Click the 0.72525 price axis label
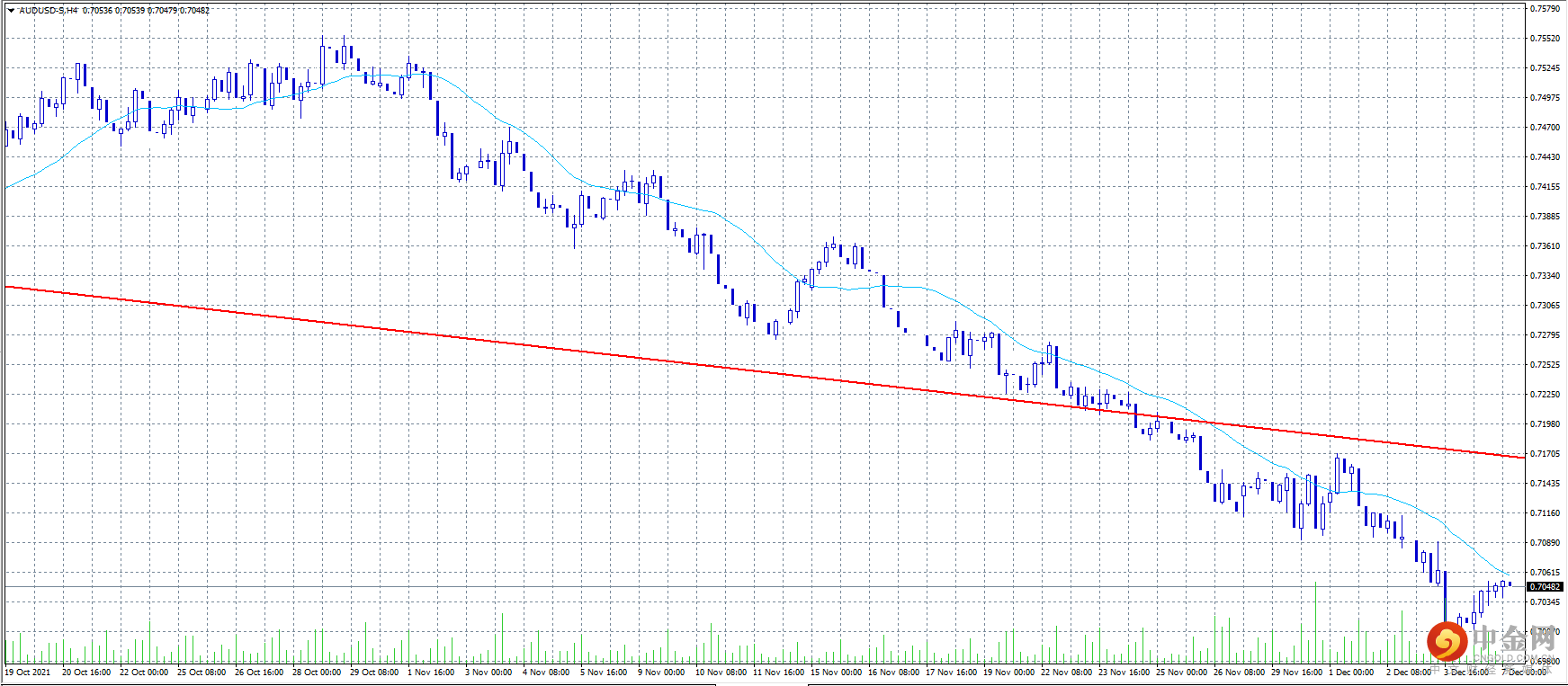This screenshot has width=1568, height=686. pyautogui.click(x=1546, y=365)
